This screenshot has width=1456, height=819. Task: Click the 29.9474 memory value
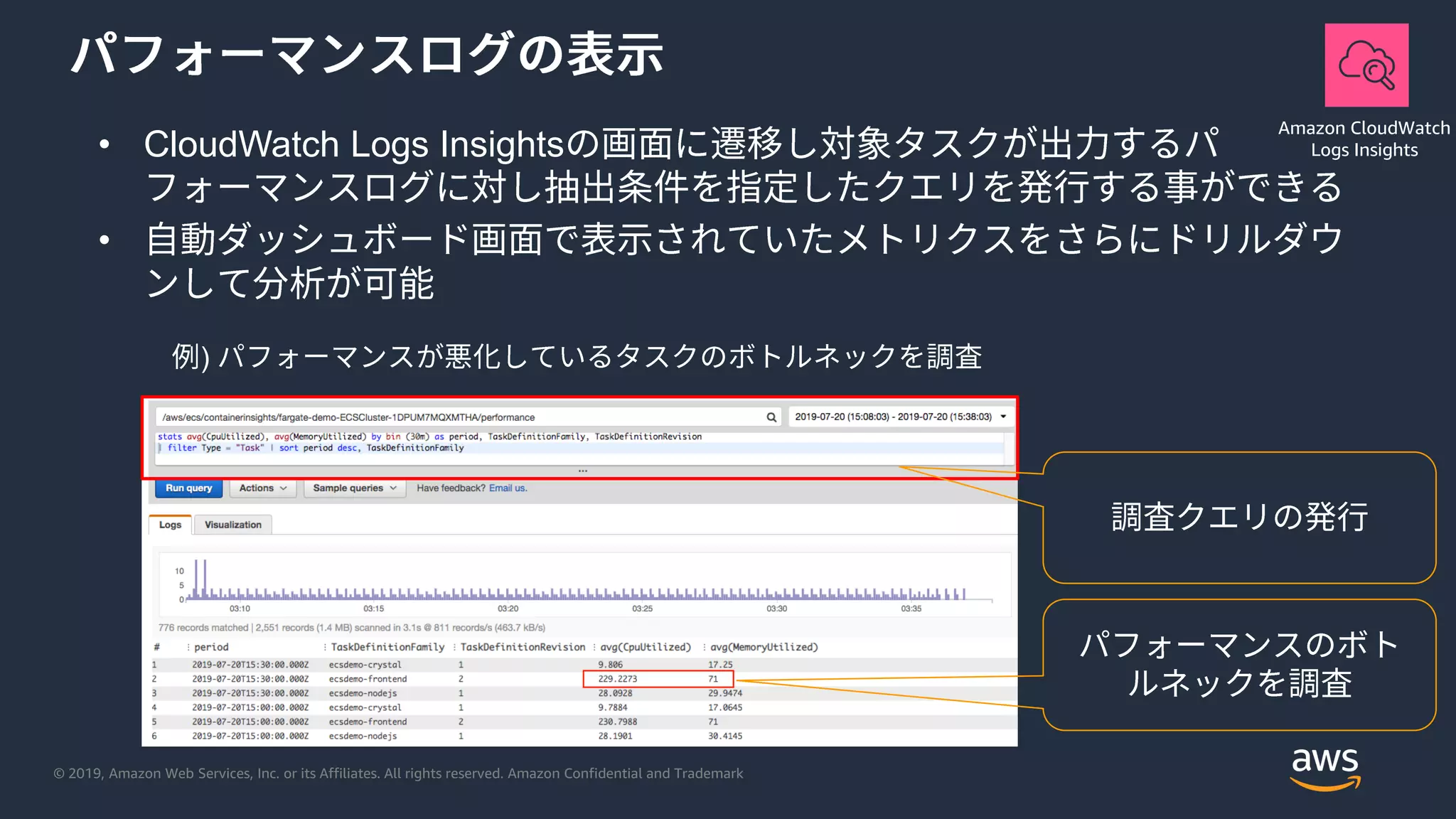pos(725,693)
